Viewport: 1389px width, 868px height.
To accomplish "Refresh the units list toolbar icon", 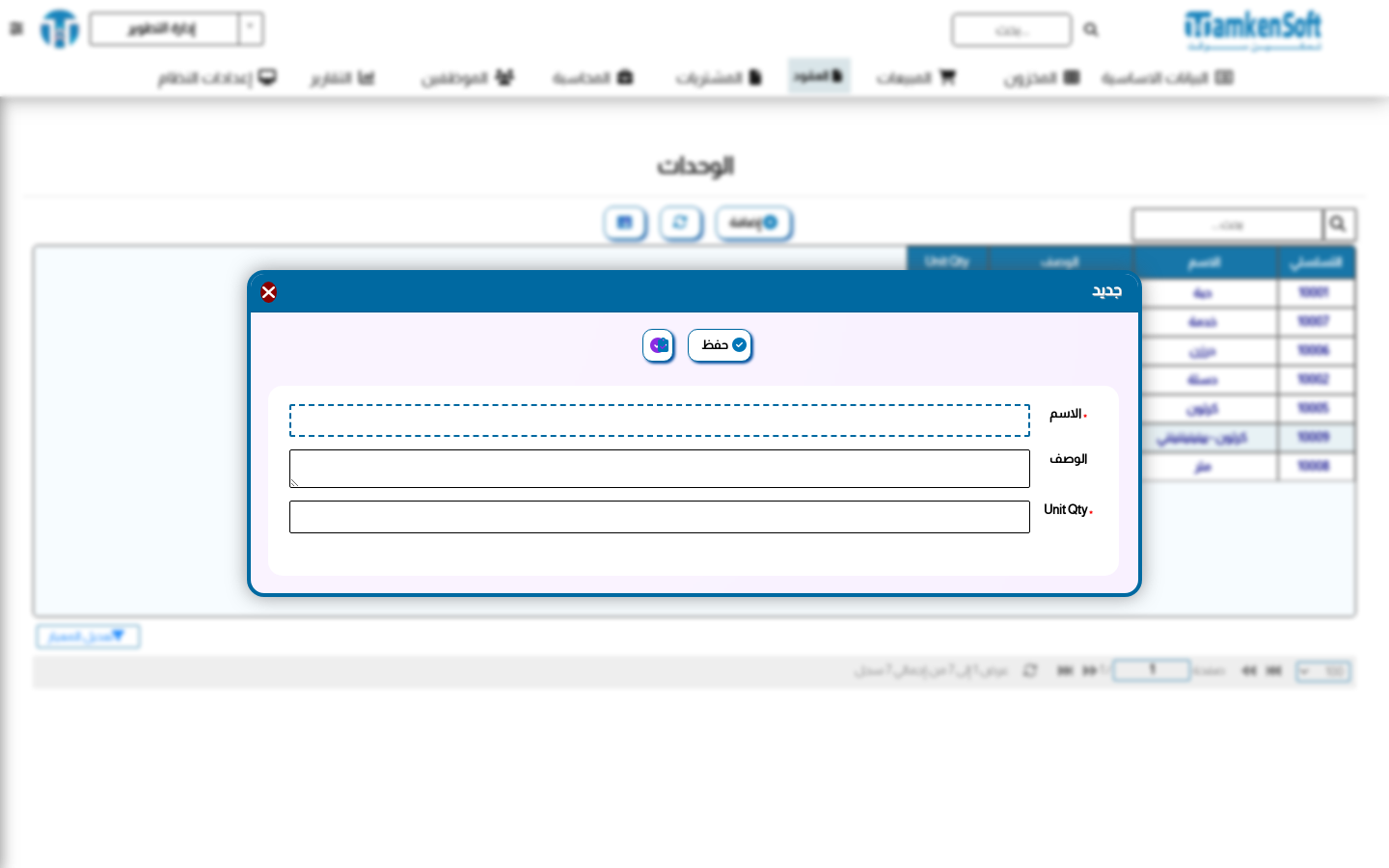I will click(x=681, y=223).
